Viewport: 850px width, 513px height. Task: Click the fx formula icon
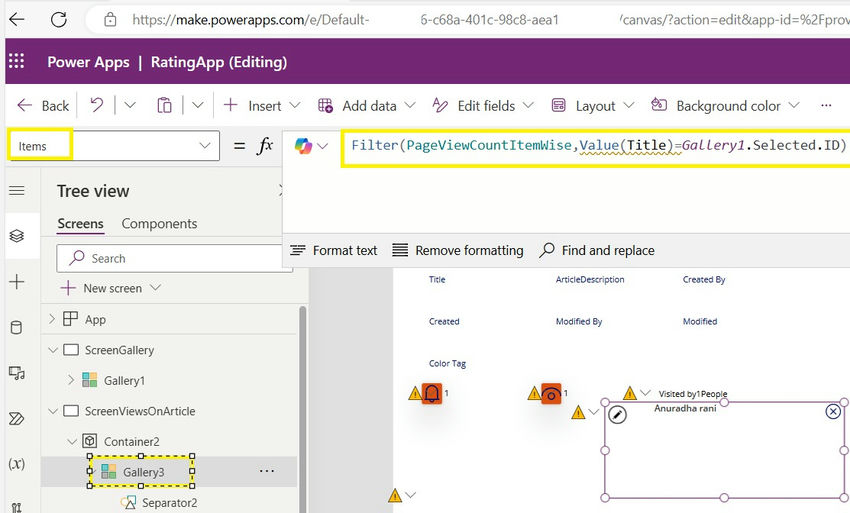[x=265, y=145]
